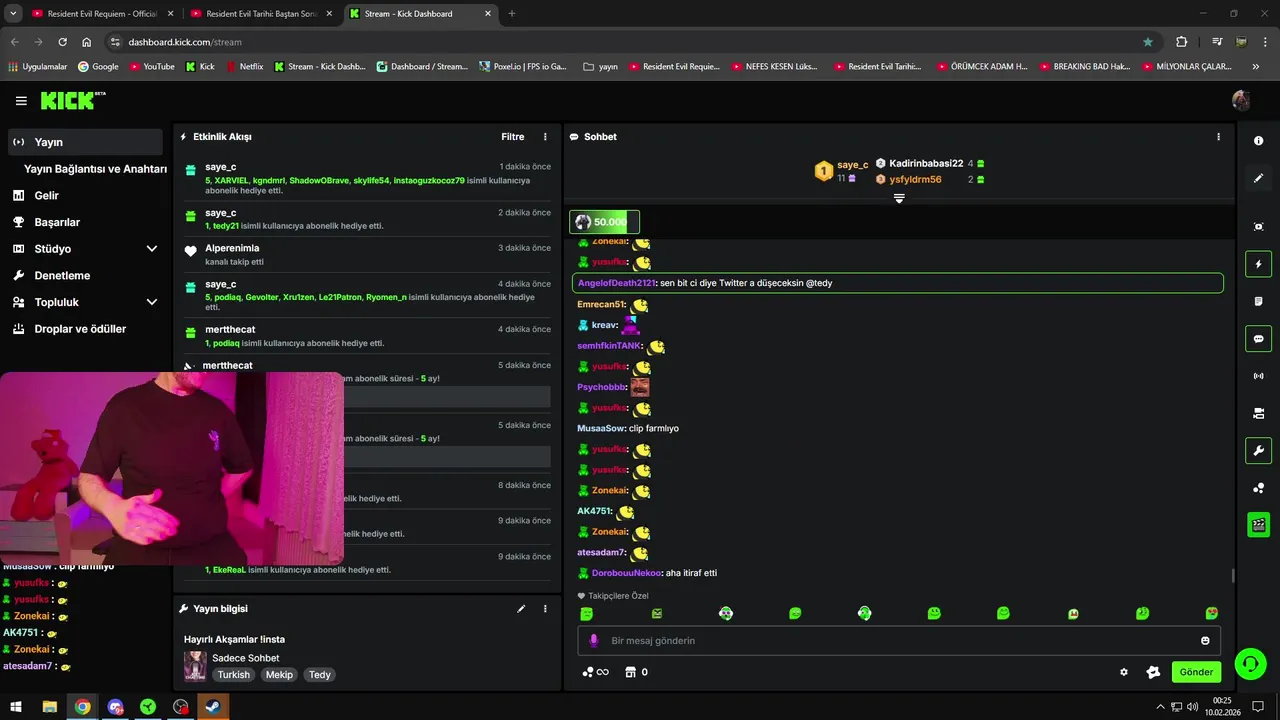Click Kadirinbabasi22 in leaderboard
Viewport: 1280px width, 720px height.
(926, 163)
